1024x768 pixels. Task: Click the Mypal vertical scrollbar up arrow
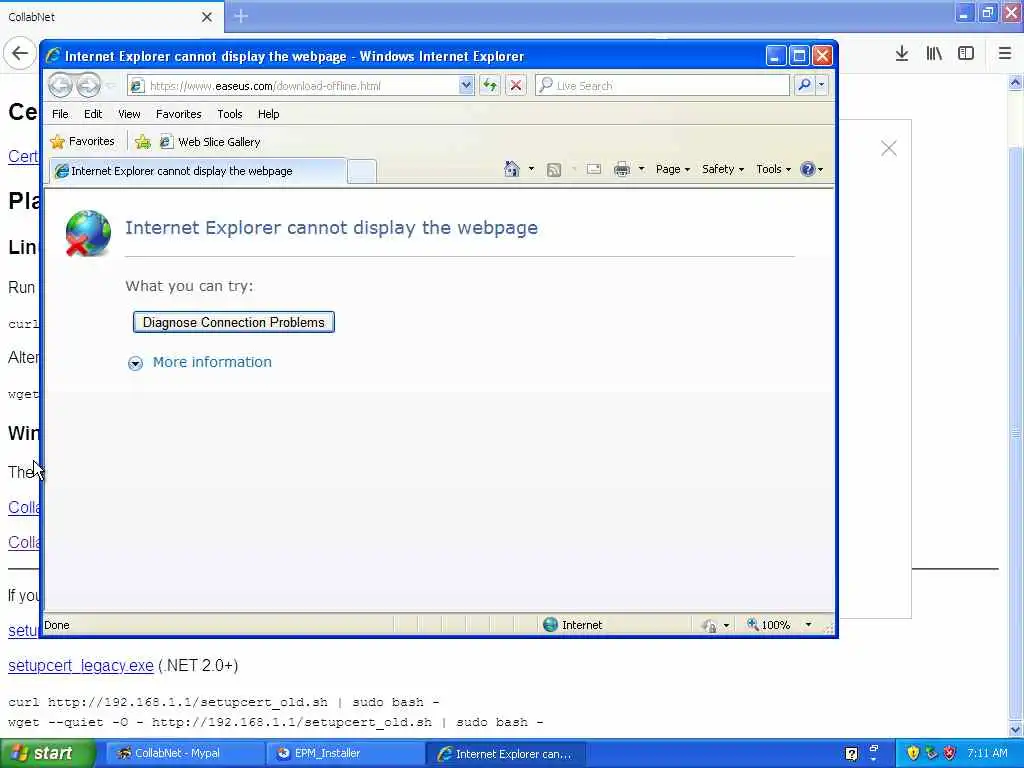1016,83
